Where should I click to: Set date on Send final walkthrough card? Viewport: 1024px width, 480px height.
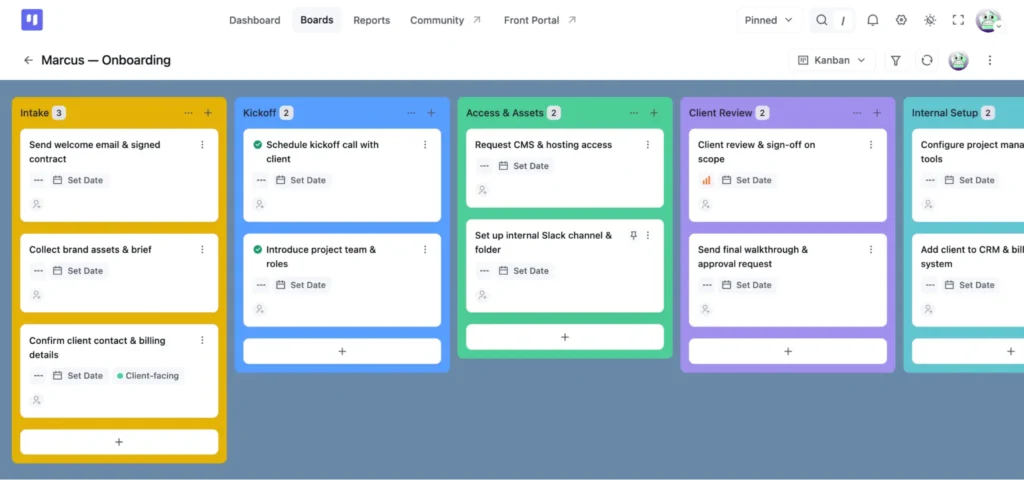tap(746, 285)
